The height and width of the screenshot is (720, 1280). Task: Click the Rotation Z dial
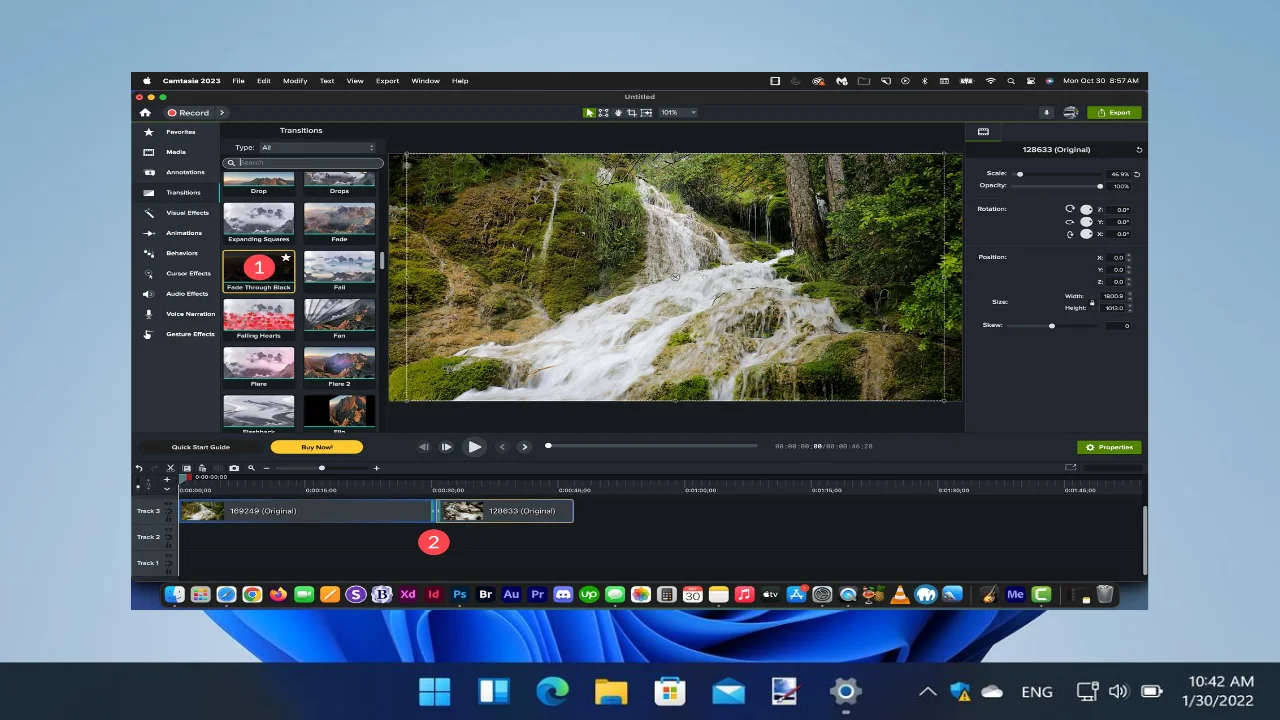tap(1086, 210)
